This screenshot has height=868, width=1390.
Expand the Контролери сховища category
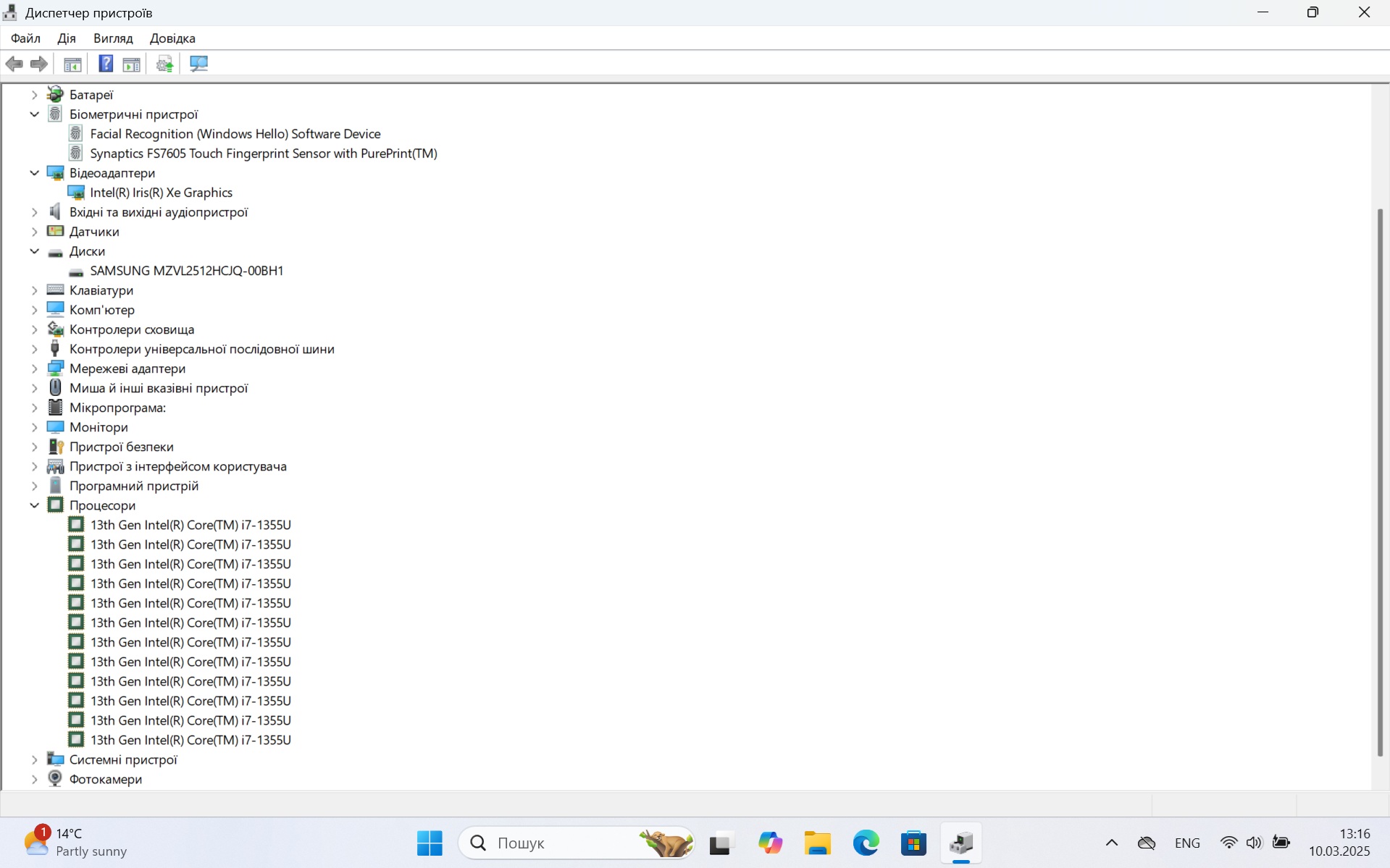coord(34,329)
